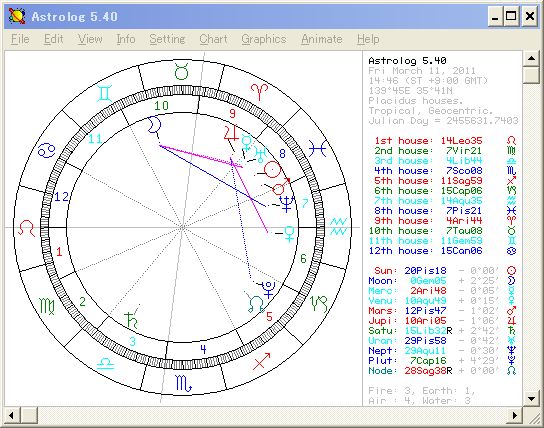Screen dimensions: 544x428
Task: Open the Animate menu
Action: (x=321, y=39)
